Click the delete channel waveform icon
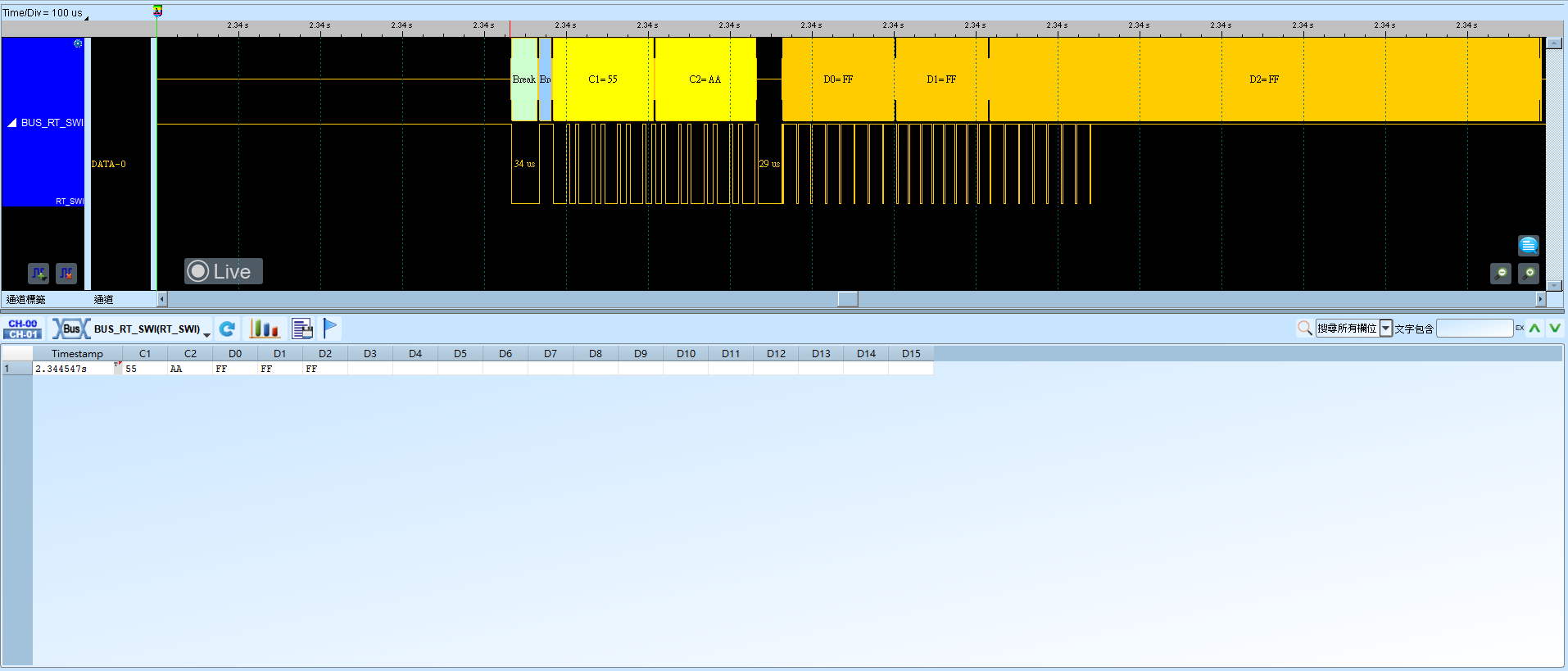 pyautogui.click(x=66, y=273)
